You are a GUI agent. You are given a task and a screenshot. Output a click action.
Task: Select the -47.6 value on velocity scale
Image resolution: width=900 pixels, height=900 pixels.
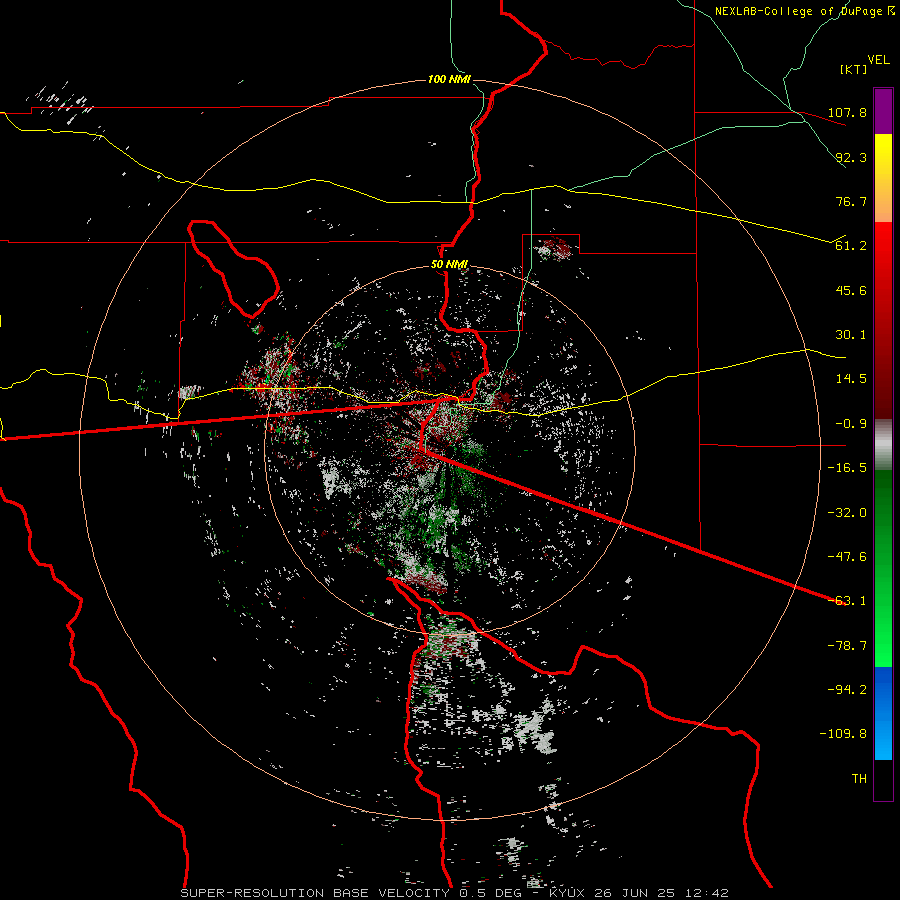[847, 557]
